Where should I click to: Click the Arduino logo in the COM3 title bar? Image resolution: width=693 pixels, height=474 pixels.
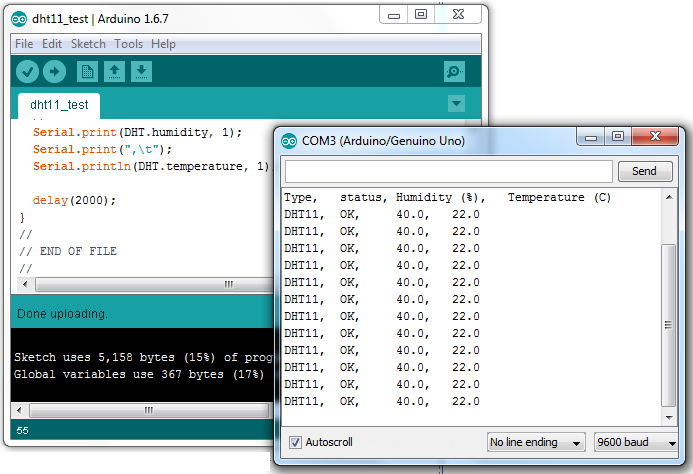coord(289,141)
